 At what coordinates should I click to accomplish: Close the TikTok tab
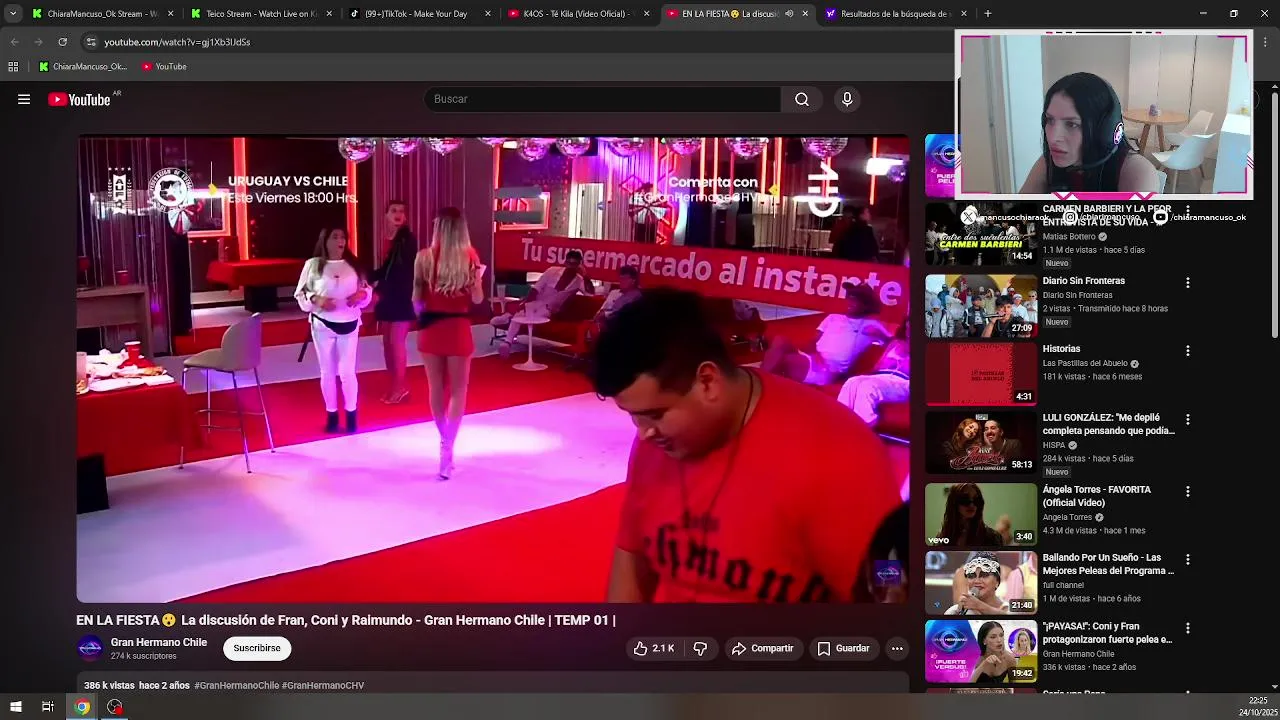pyautogui.click(x=488, y=14)
